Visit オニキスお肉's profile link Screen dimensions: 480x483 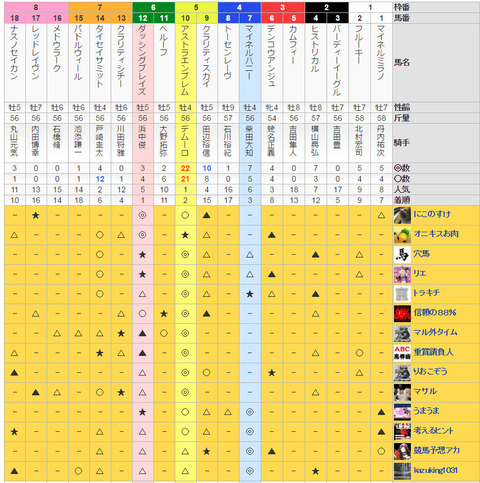coord(436,234)
